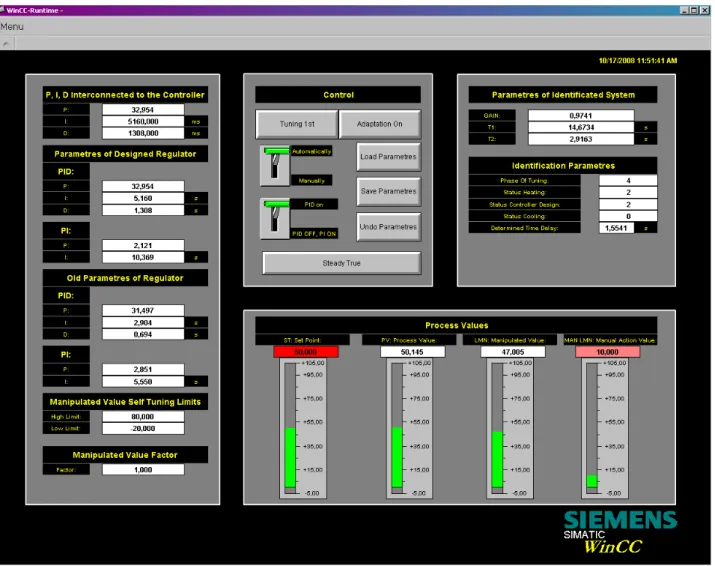Select old PI I field 5,550
The image size is (715, 566).
pyautogui.click(x=143, y=381)
